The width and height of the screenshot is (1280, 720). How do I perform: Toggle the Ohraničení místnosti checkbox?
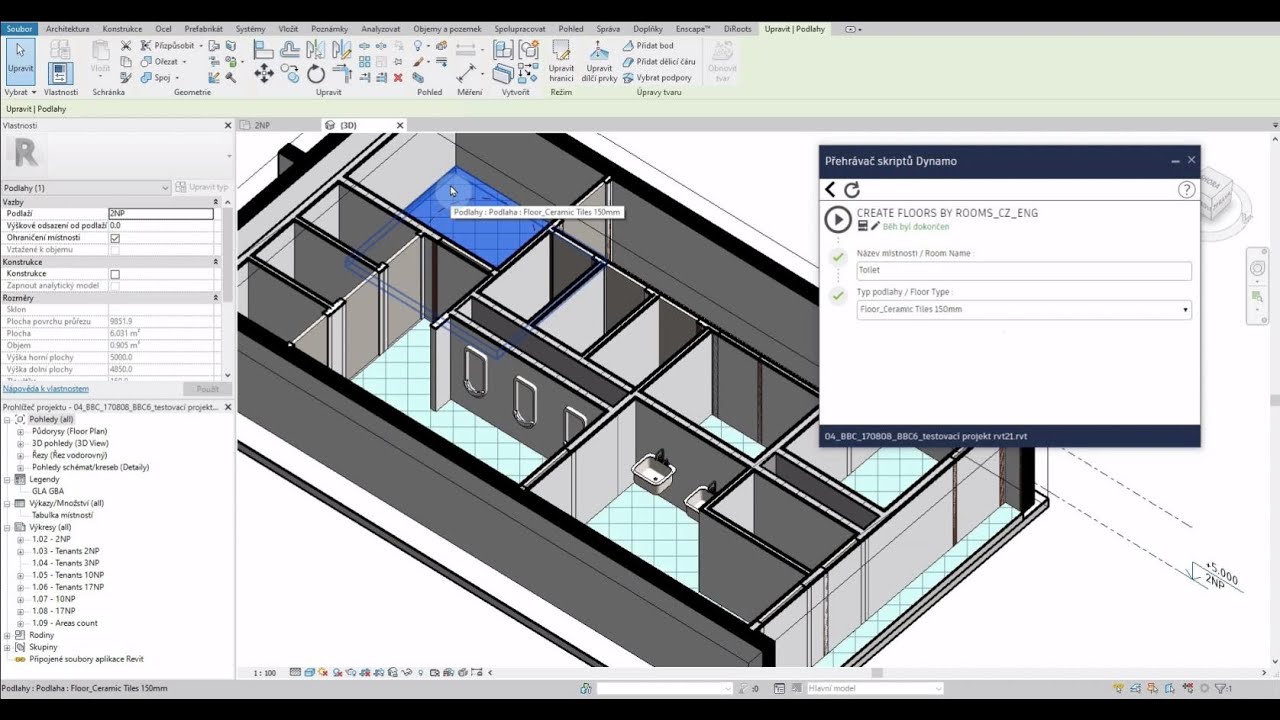tap(115, 238)
